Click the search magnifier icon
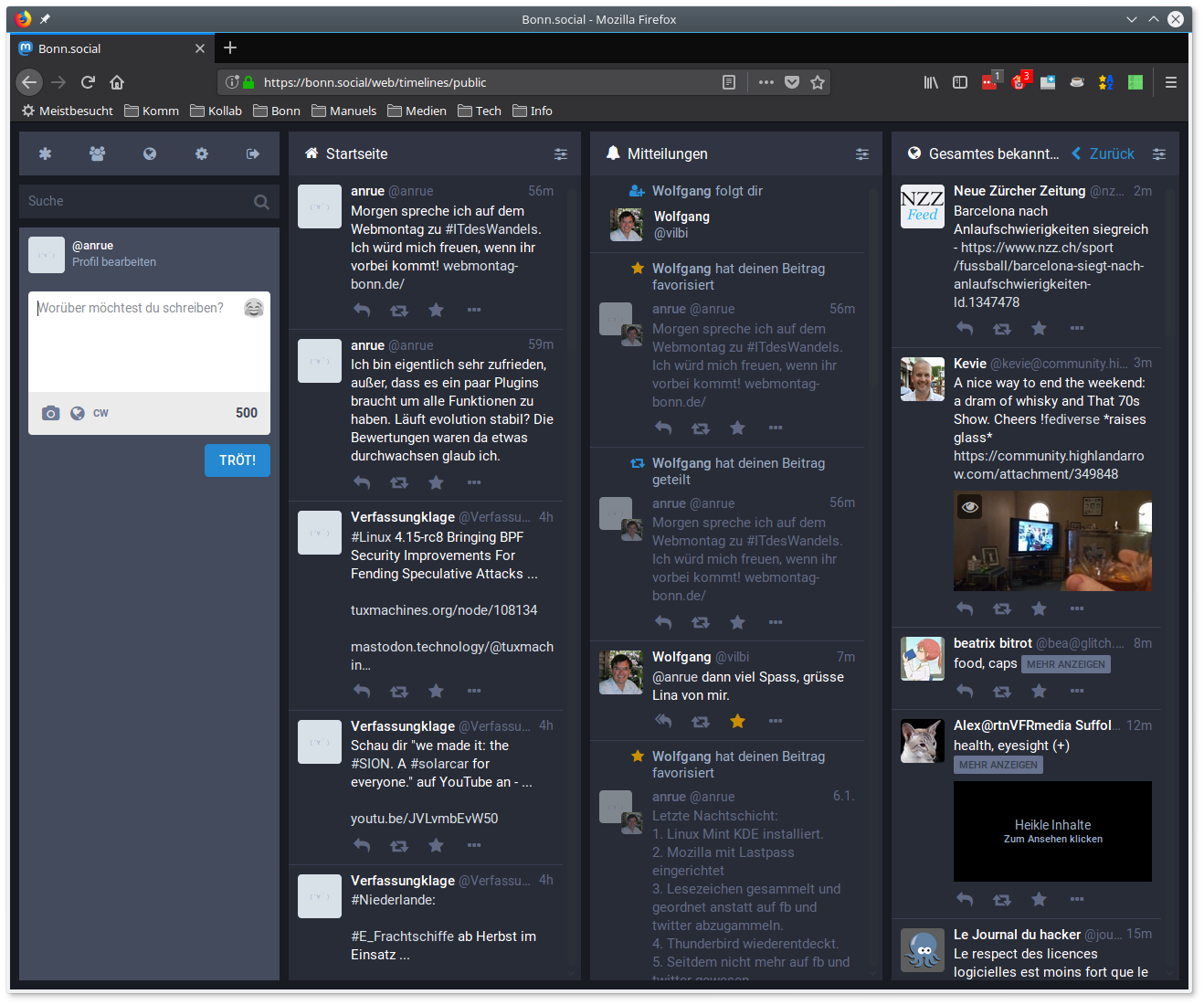1204x1005 pixels. click(x=261, y=202)
